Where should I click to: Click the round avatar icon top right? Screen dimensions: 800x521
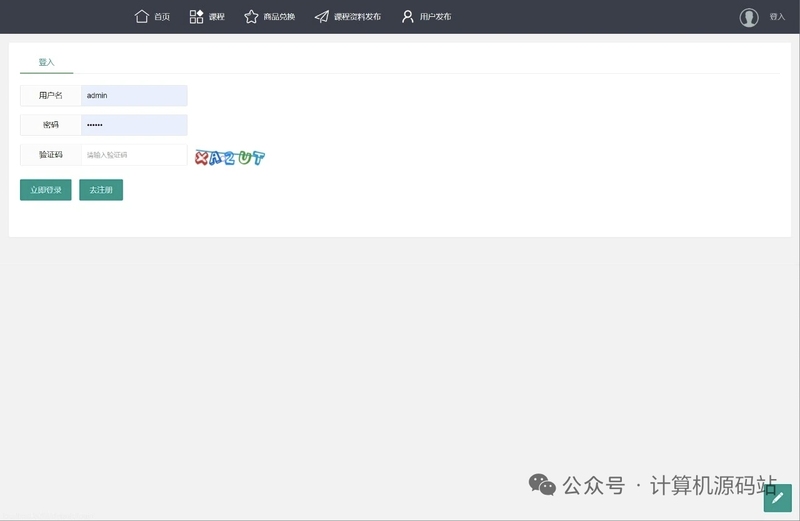click(748, 17)
